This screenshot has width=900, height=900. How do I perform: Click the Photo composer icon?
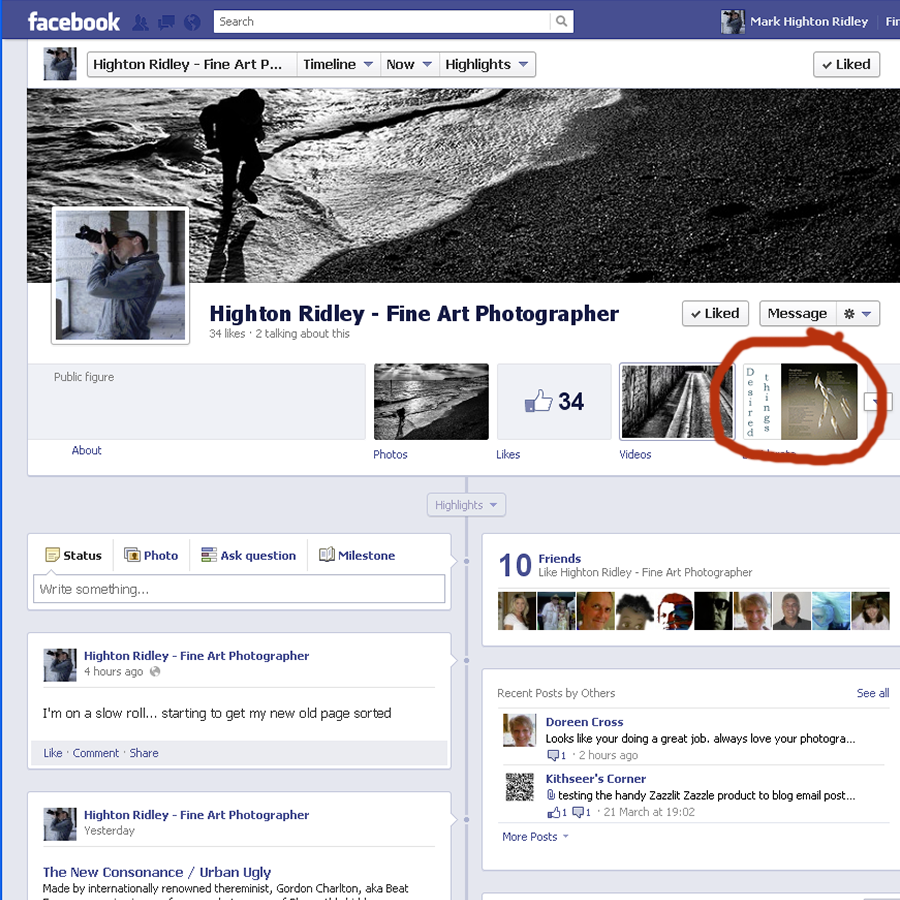pyautogui.click(x=132, y=555)
